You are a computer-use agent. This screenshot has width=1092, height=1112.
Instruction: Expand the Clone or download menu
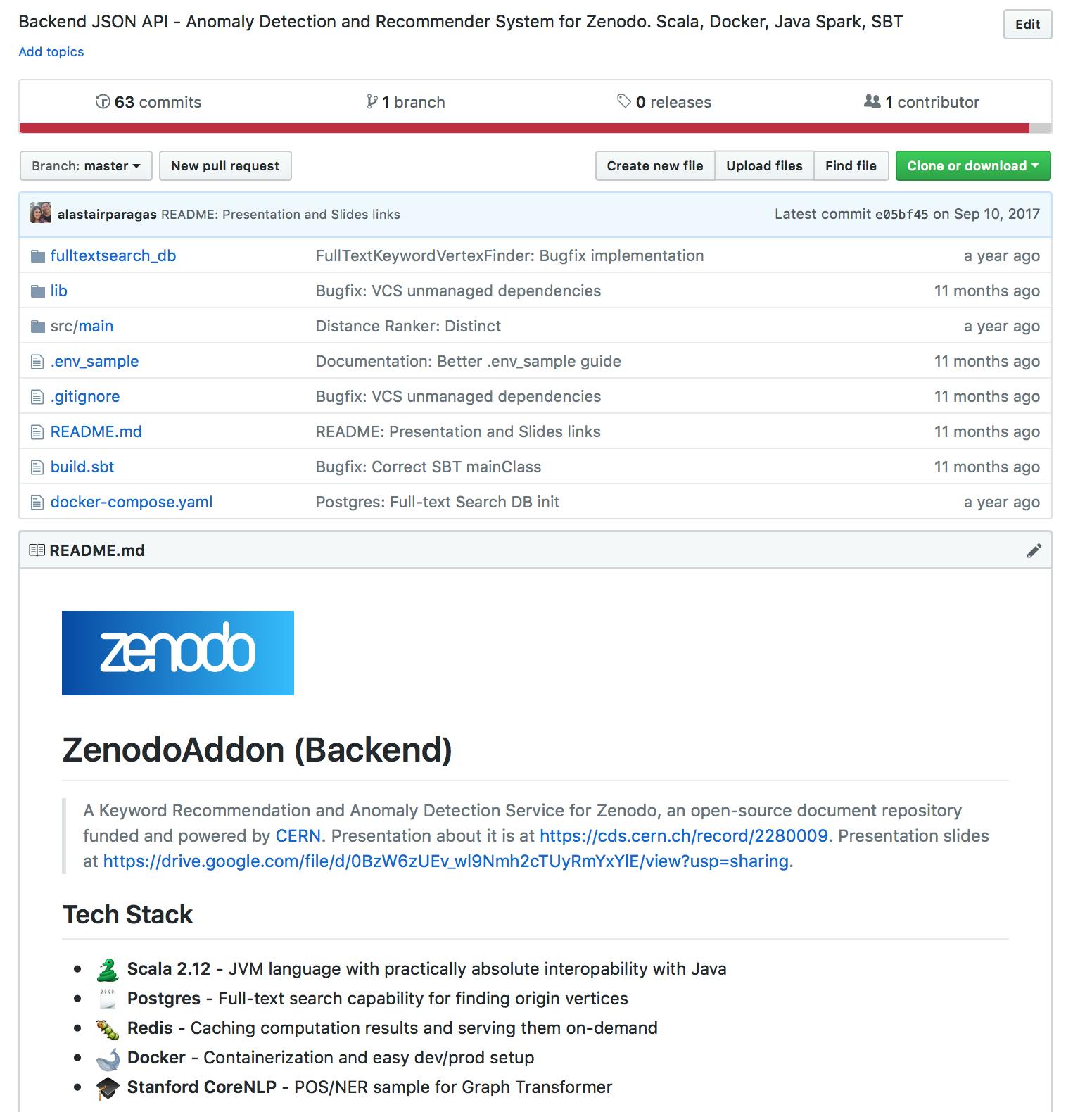pos(972,166)
